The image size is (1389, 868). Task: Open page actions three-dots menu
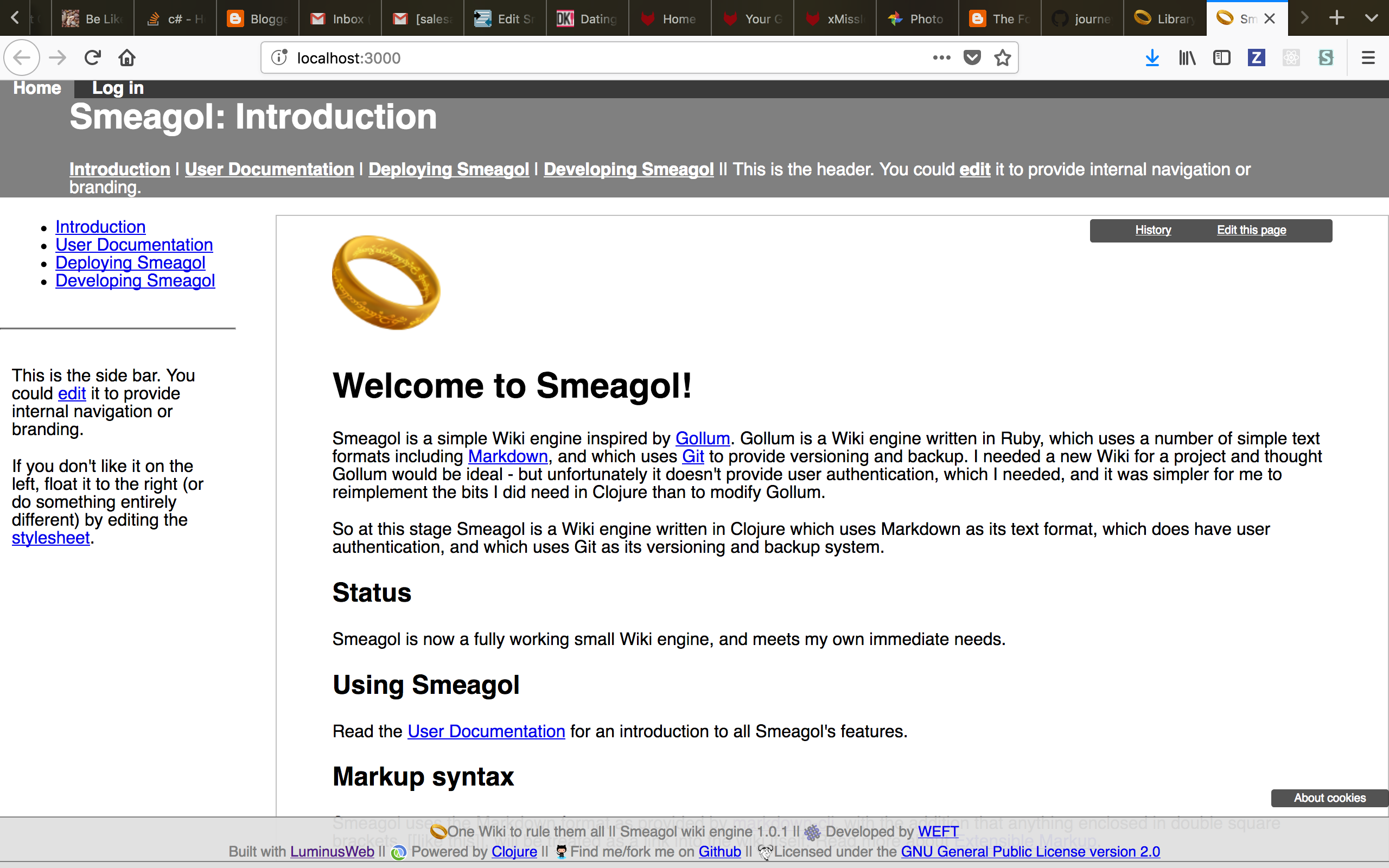coord(941,58)
